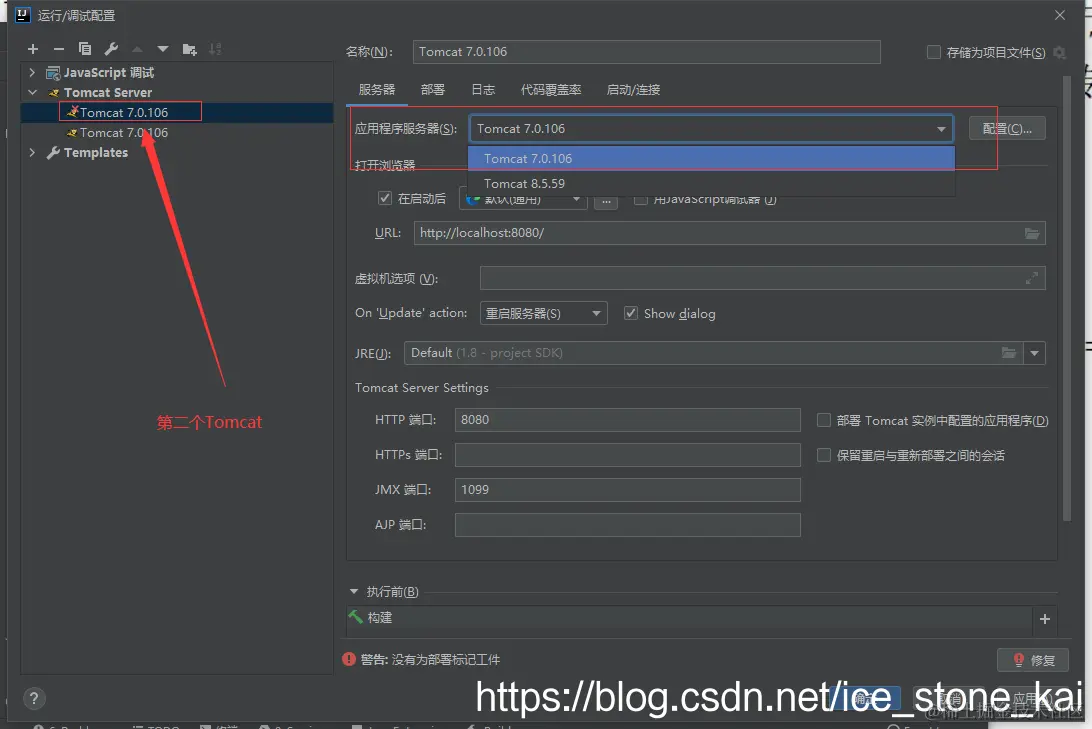Select the build task in before-launch list
The width and height of the screenshot is (1092, 729).
(689, 618)
